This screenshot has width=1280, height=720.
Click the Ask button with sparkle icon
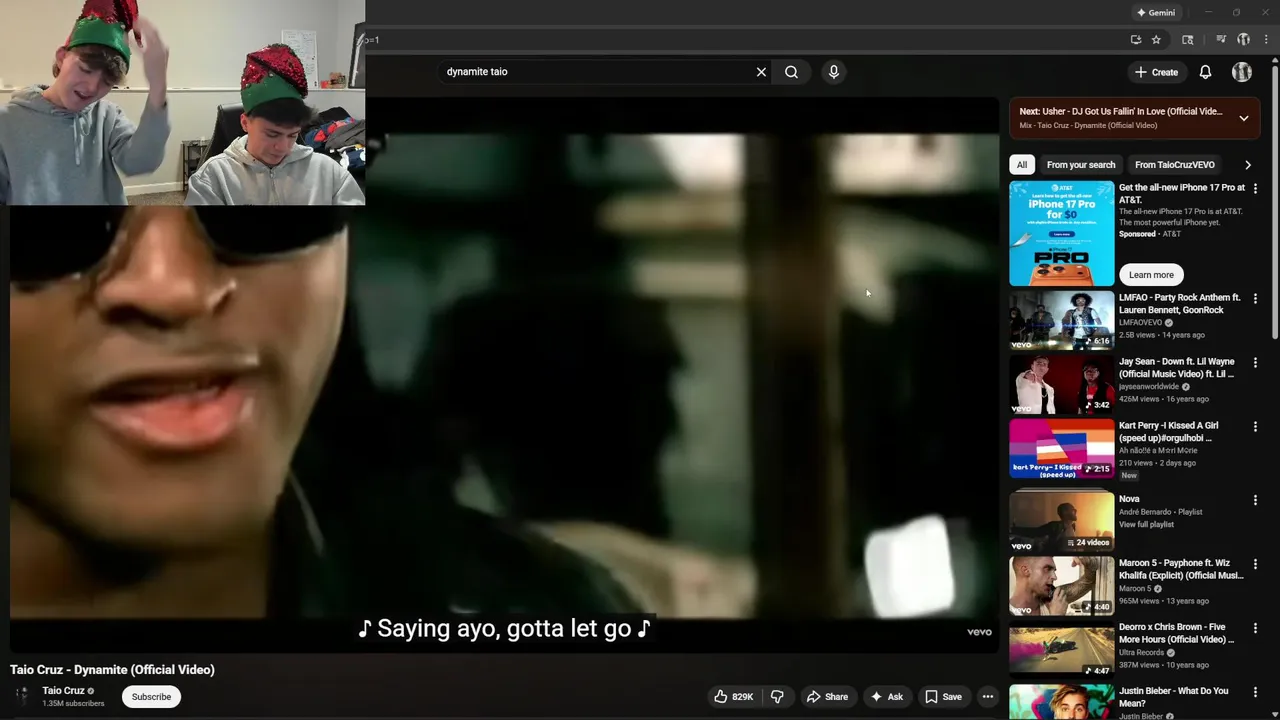click(x=887, y=697)
